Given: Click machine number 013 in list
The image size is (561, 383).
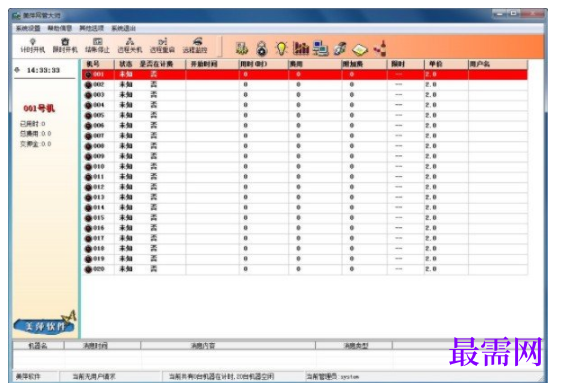Looking at the screenshot, I should pyautogui.click(x=99, y=197).
